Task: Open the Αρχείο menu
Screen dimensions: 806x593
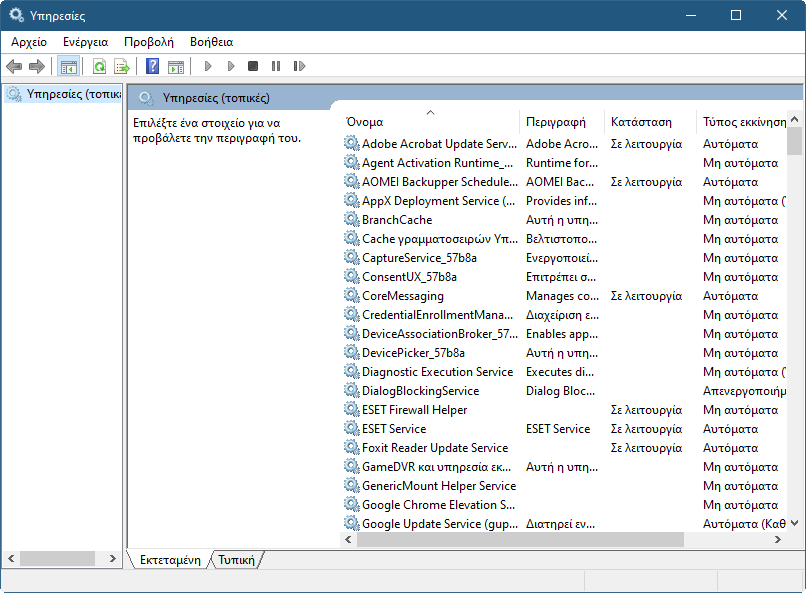Action: pyautogui.click(x=29, y=42)
